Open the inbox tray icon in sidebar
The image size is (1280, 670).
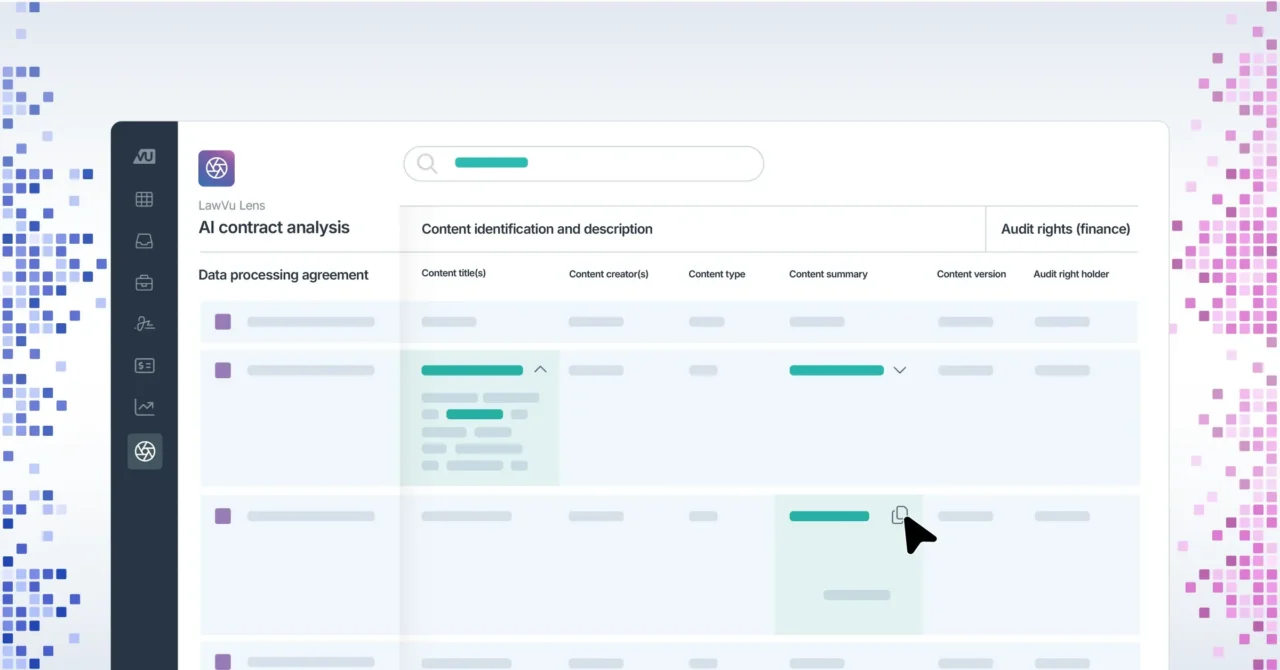(x=144, y=240)
